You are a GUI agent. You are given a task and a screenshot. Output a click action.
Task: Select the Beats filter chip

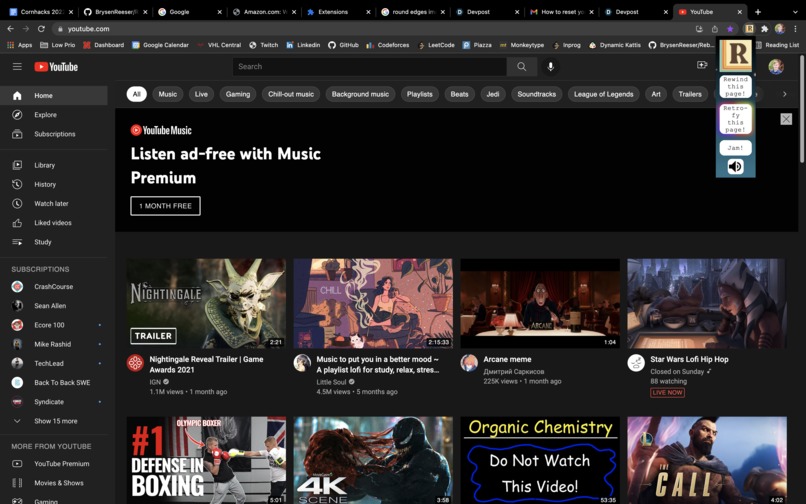pyautogui.click(x=460, y=94)
